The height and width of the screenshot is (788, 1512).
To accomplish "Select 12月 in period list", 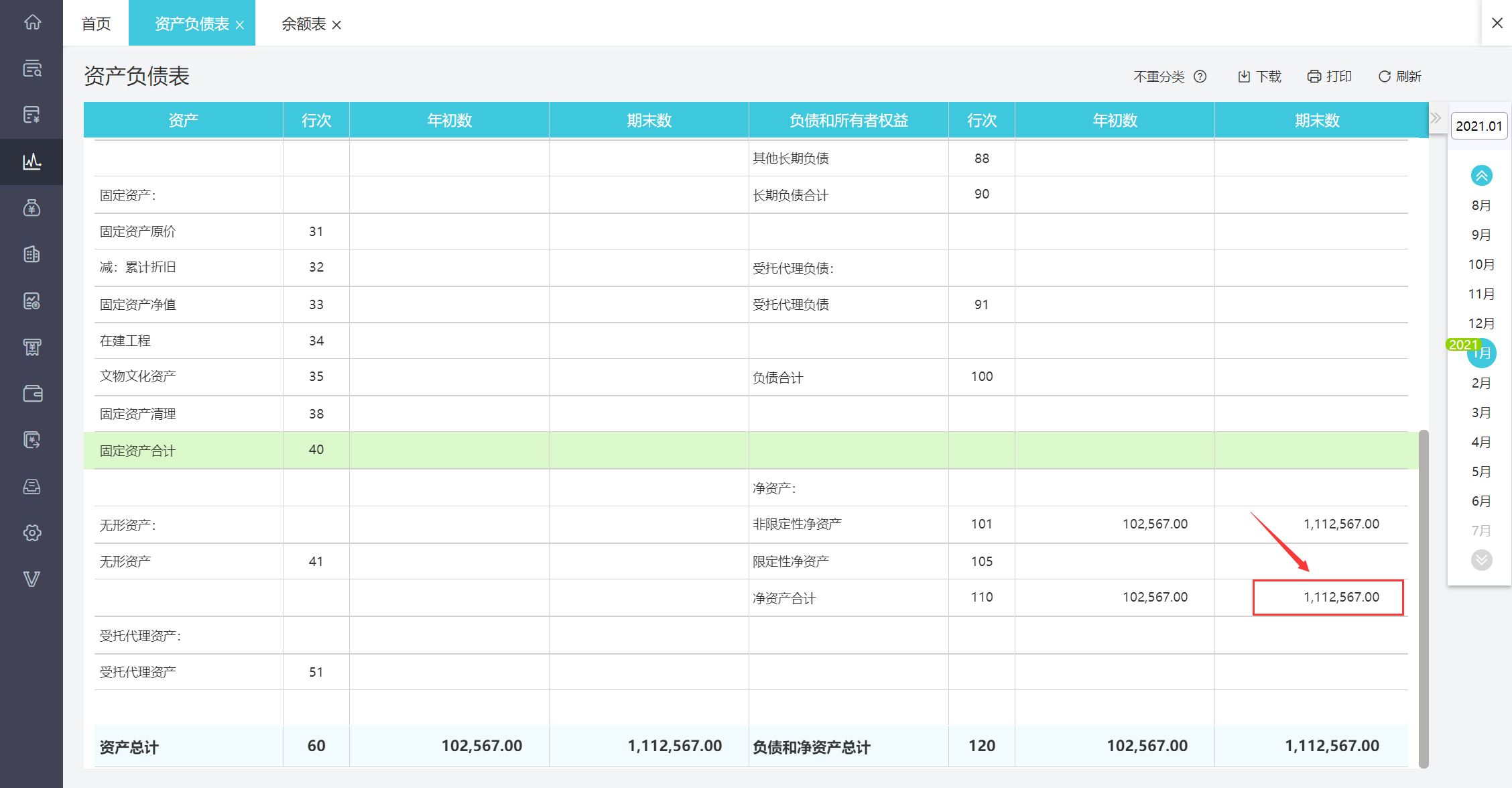I will pos(1481,323).
